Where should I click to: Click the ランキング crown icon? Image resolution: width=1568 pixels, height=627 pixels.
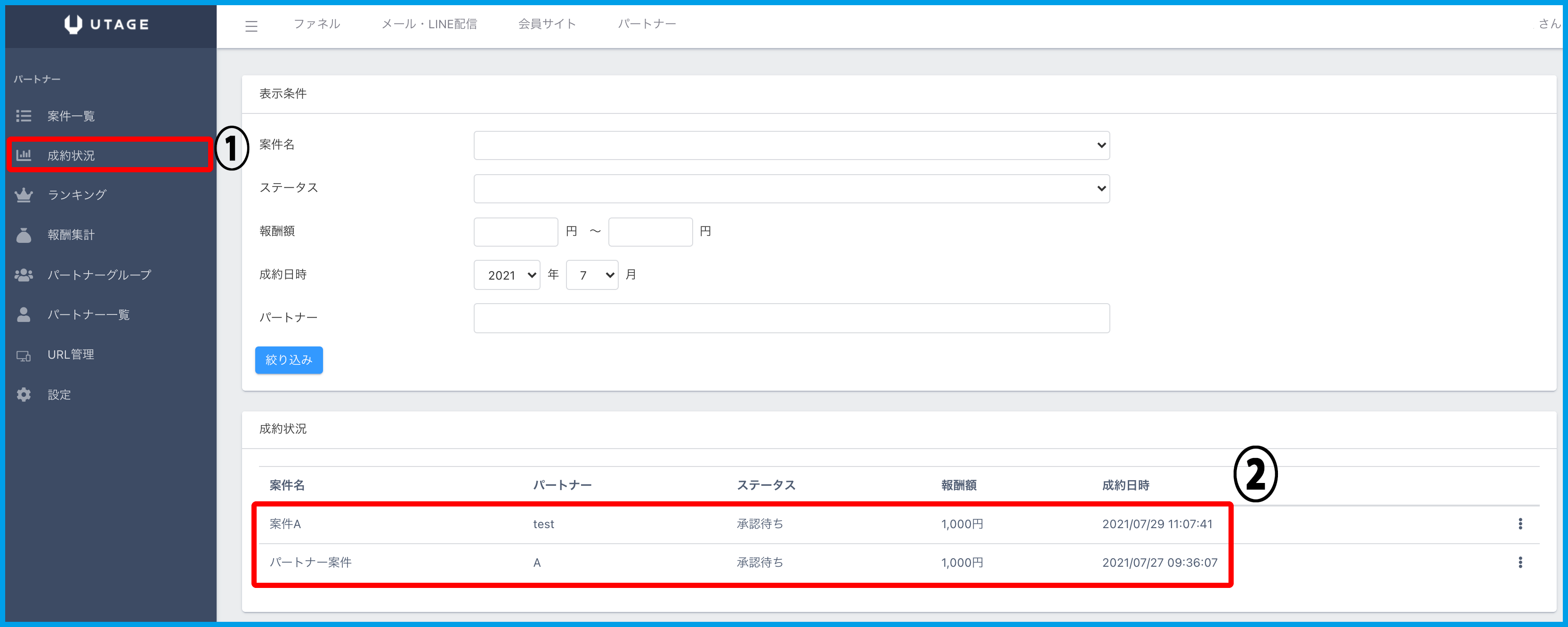pos(24,195)
